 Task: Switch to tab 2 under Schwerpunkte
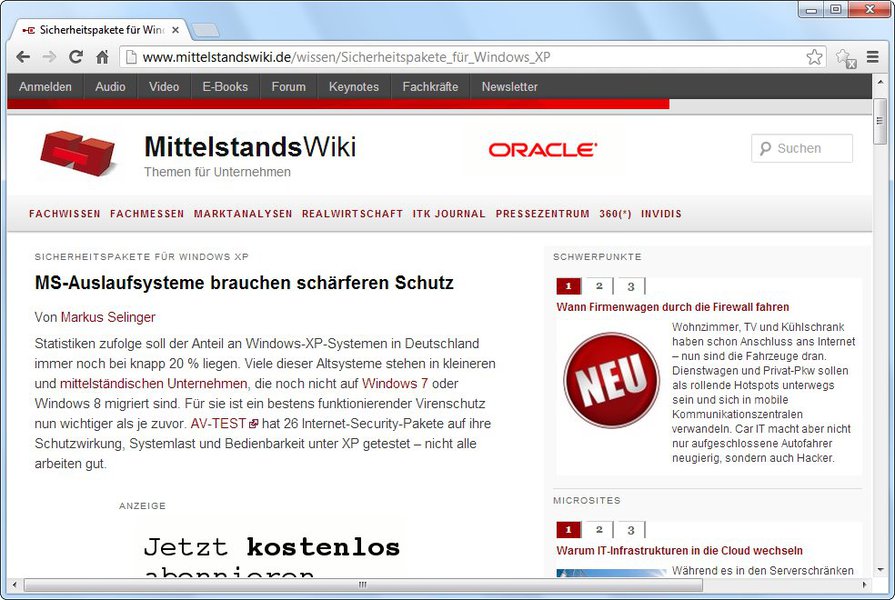click(x=599, y=286)
